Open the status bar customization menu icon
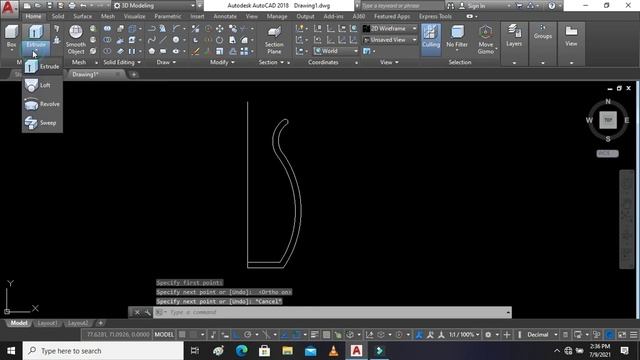The height and width of the screenshot is (360, 640). (633, 335)
